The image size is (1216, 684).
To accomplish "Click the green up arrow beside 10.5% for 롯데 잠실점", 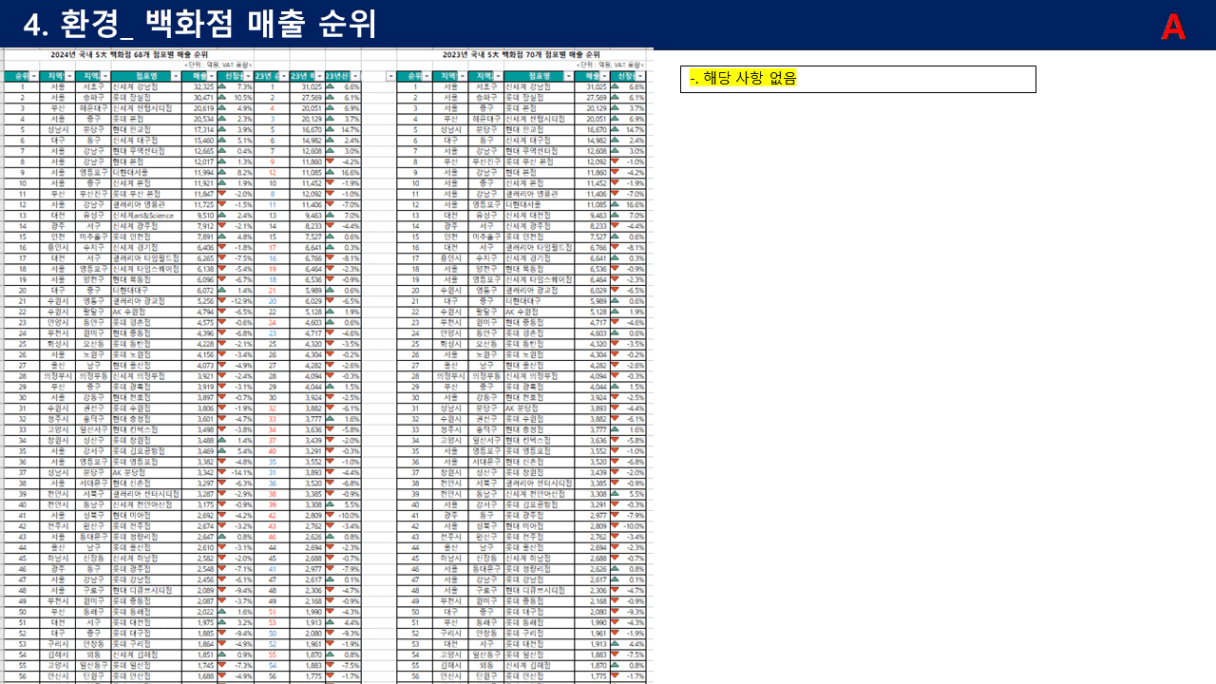I will 222,97.
